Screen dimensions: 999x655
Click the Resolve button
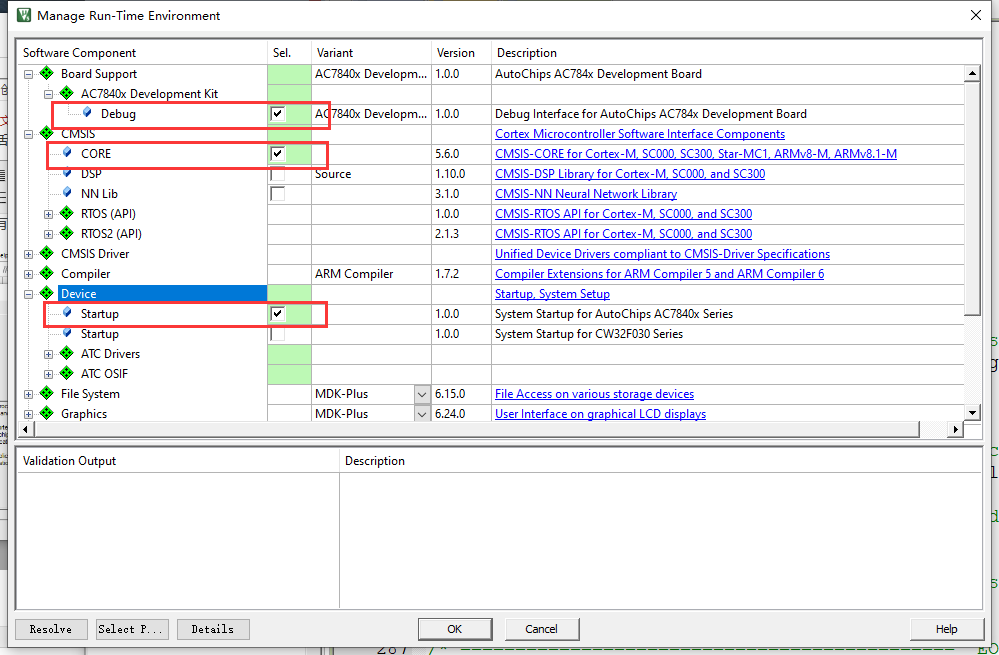(50, 629)
